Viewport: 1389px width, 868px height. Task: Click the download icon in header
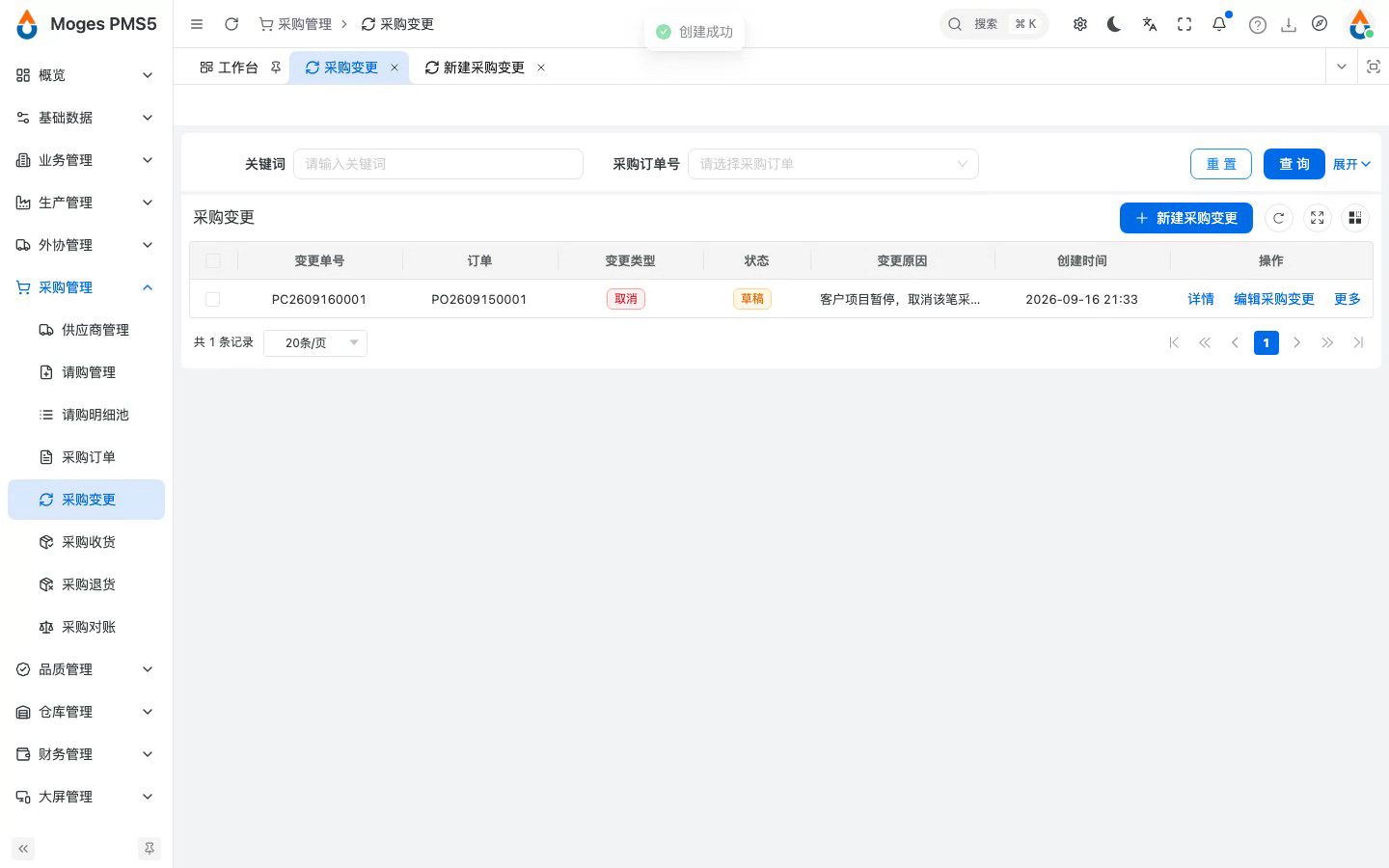1289,25
